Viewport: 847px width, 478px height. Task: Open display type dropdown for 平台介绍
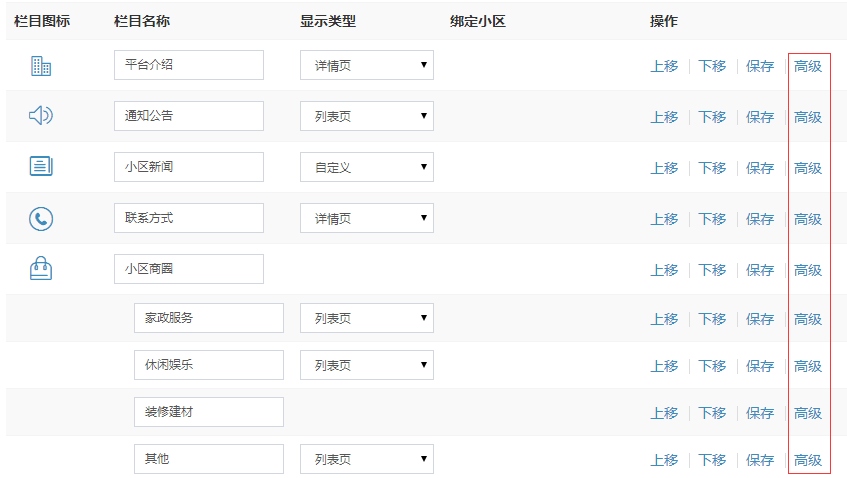367,65
